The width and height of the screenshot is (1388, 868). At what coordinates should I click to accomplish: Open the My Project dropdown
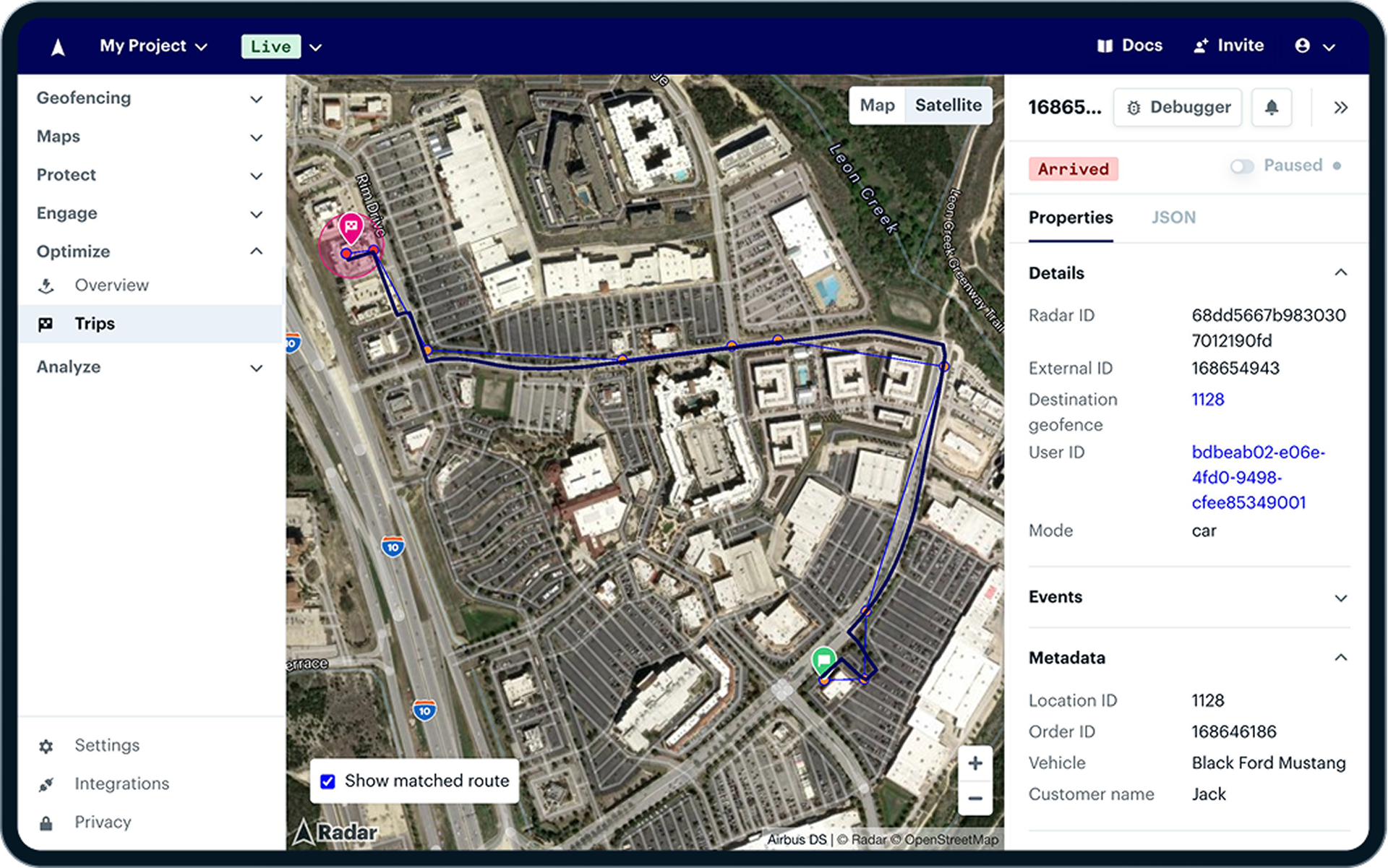point(153,46)
